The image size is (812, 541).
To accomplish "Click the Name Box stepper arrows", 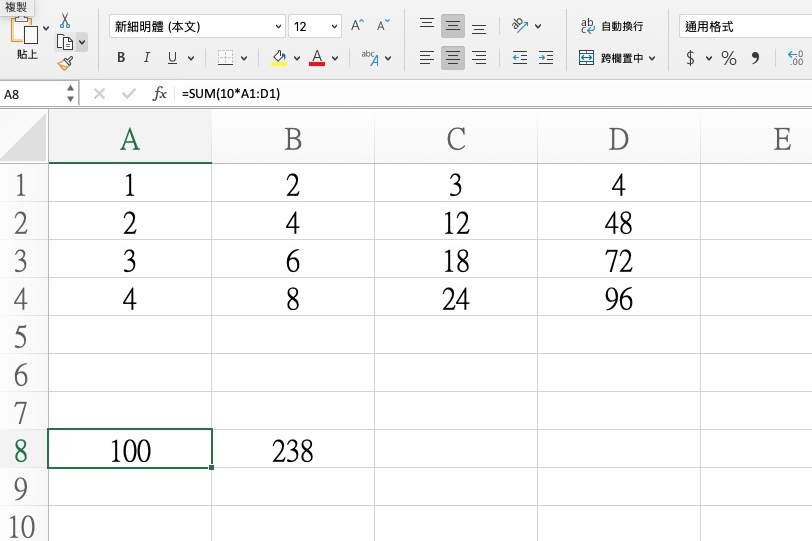I will [70, 94].
